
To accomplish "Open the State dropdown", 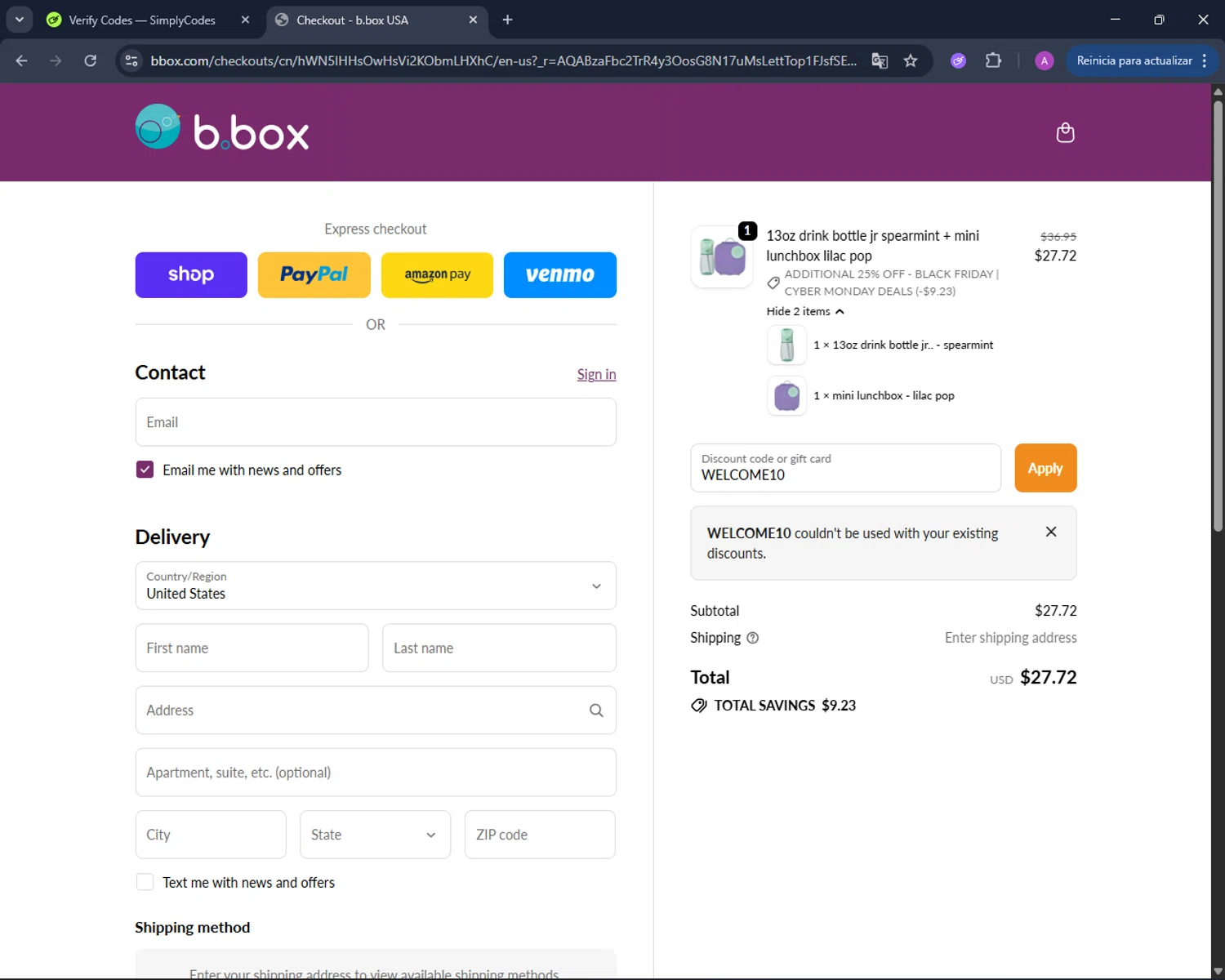I will tap(375, 835).
